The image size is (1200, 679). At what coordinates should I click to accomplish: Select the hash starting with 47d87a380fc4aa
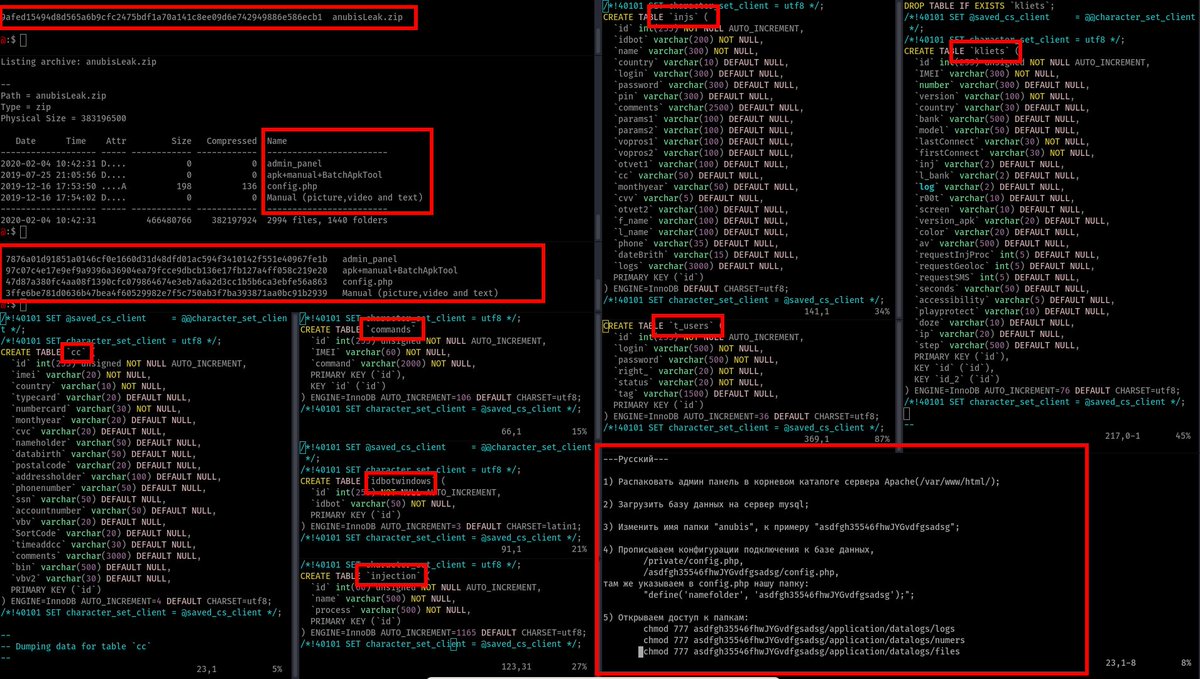click(x=166, y=282)
